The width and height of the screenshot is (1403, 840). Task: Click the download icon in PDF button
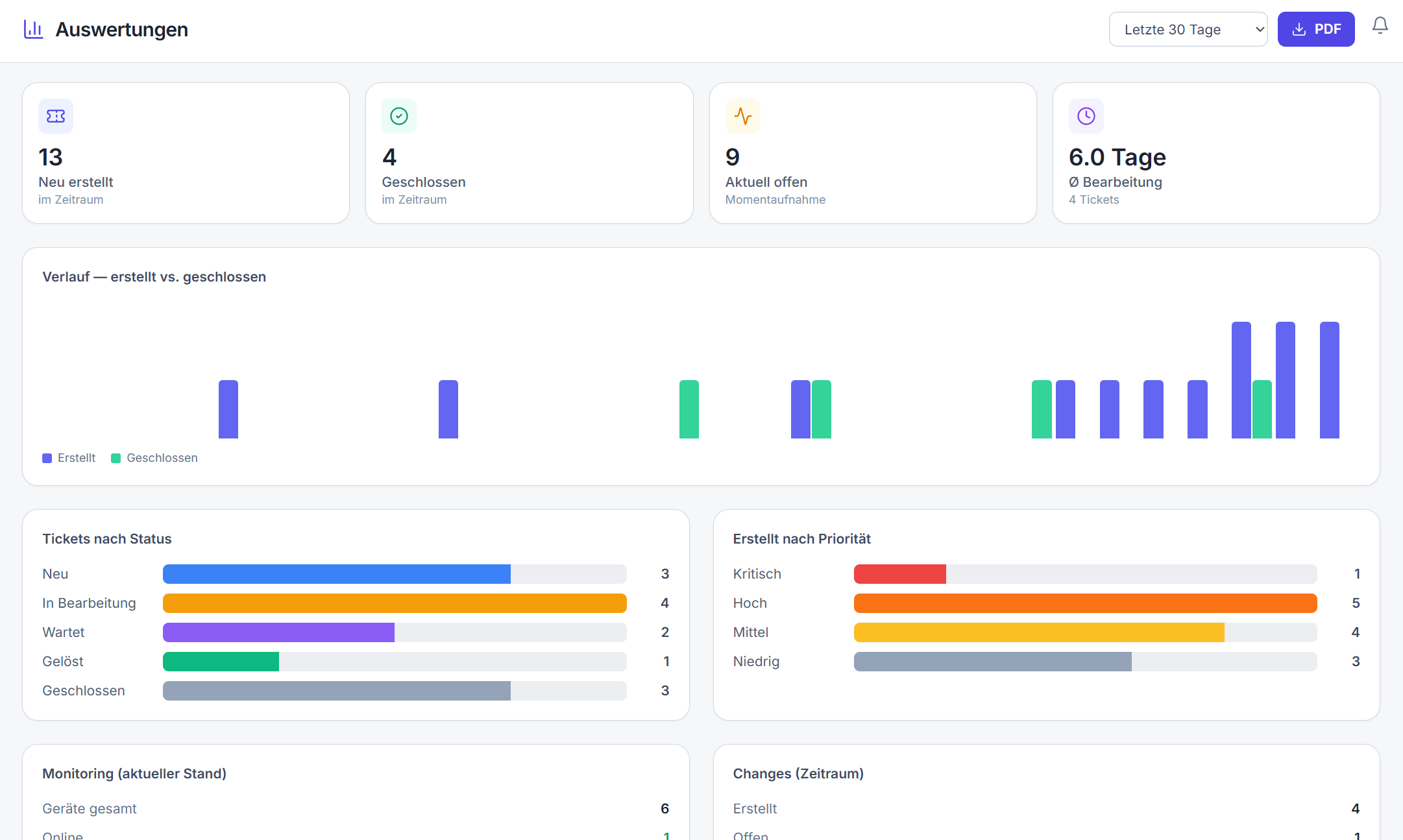pyautogui.click(x=1299, y=29)
